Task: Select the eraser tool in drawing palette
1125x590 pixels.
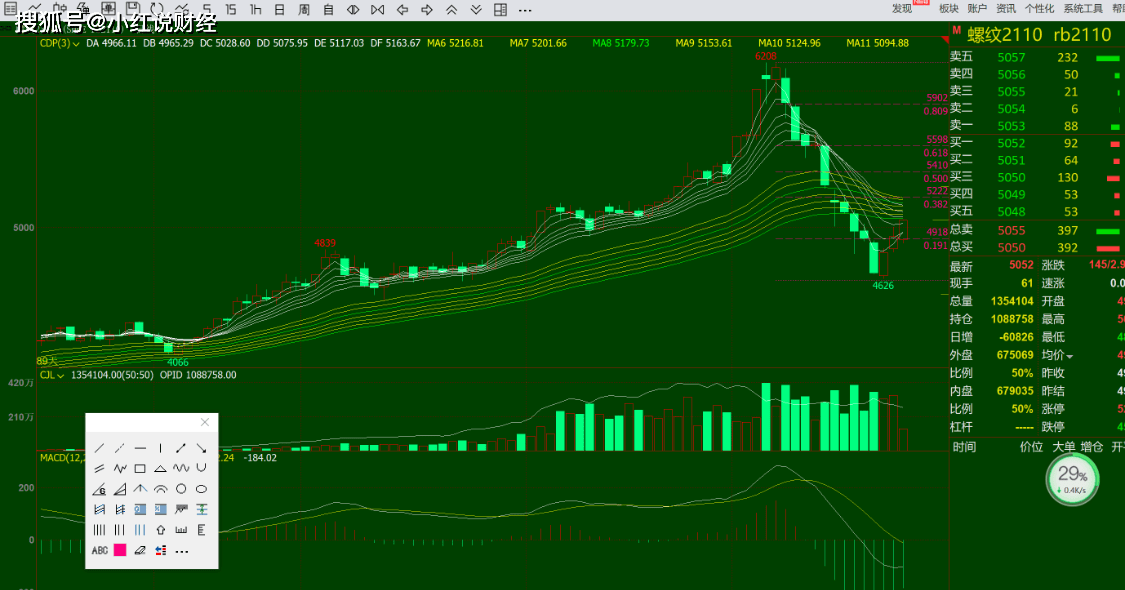Action: point(140,550)
